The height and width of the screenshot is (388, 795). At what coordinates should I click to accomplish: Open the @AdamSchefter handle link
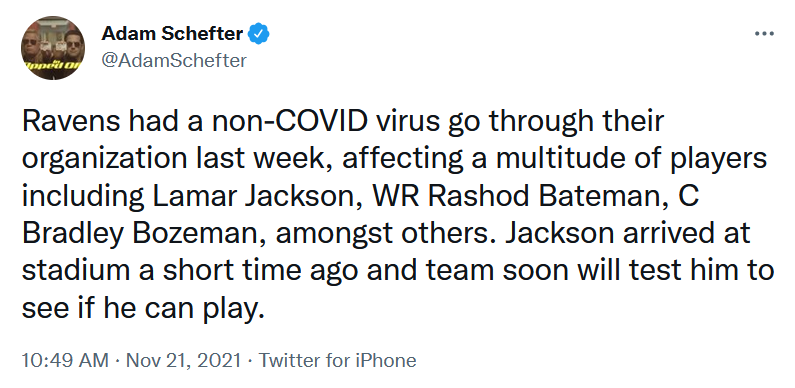[x=174, y=60]
